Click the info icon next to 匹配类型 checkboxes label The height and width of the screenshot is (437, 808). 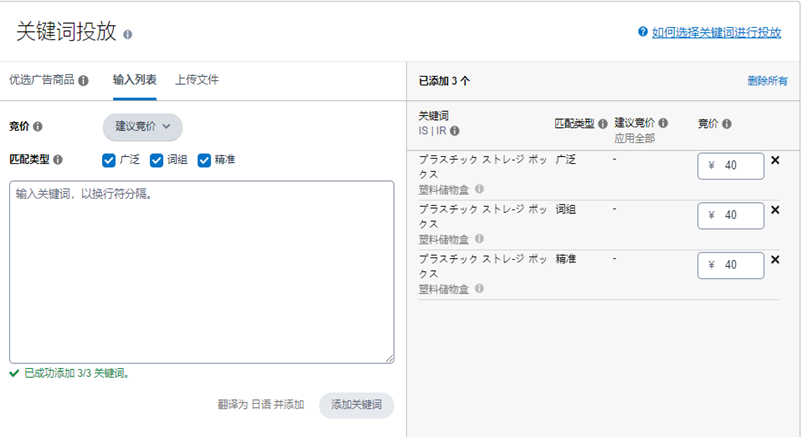pos(58,159)
